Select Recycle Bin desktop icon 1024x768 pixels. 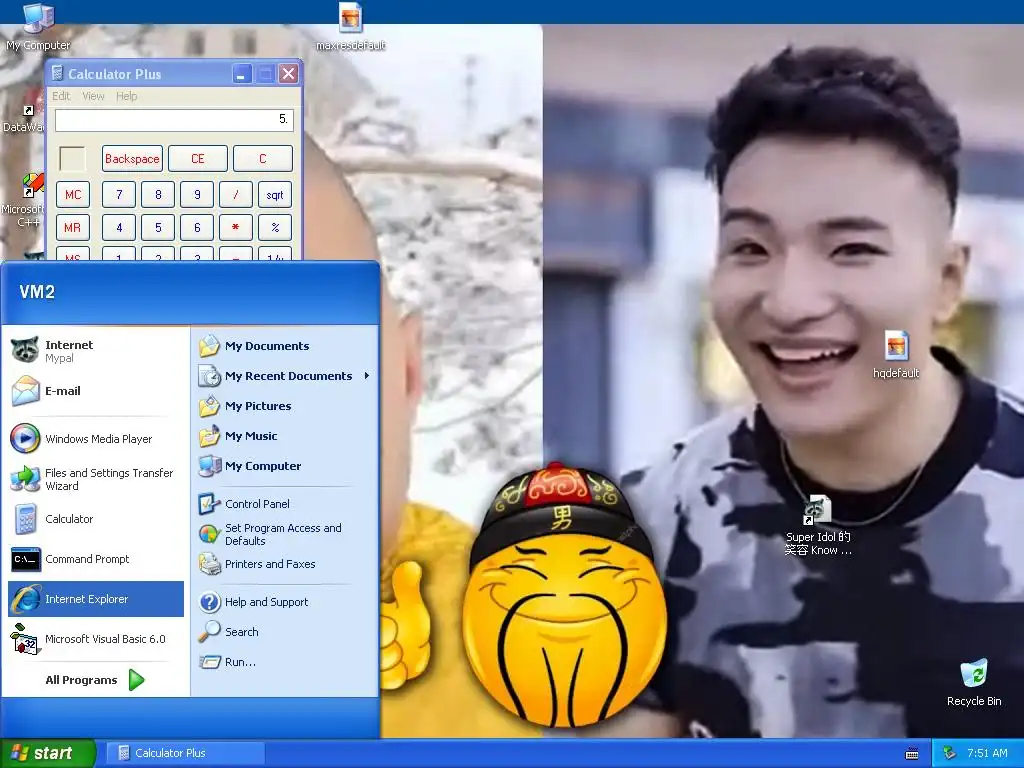click(974, 682)
